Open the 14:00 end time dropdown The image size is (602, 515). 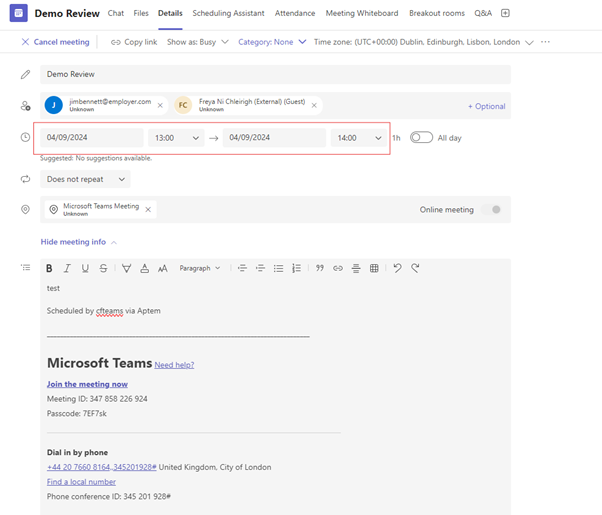pos(359,138)
